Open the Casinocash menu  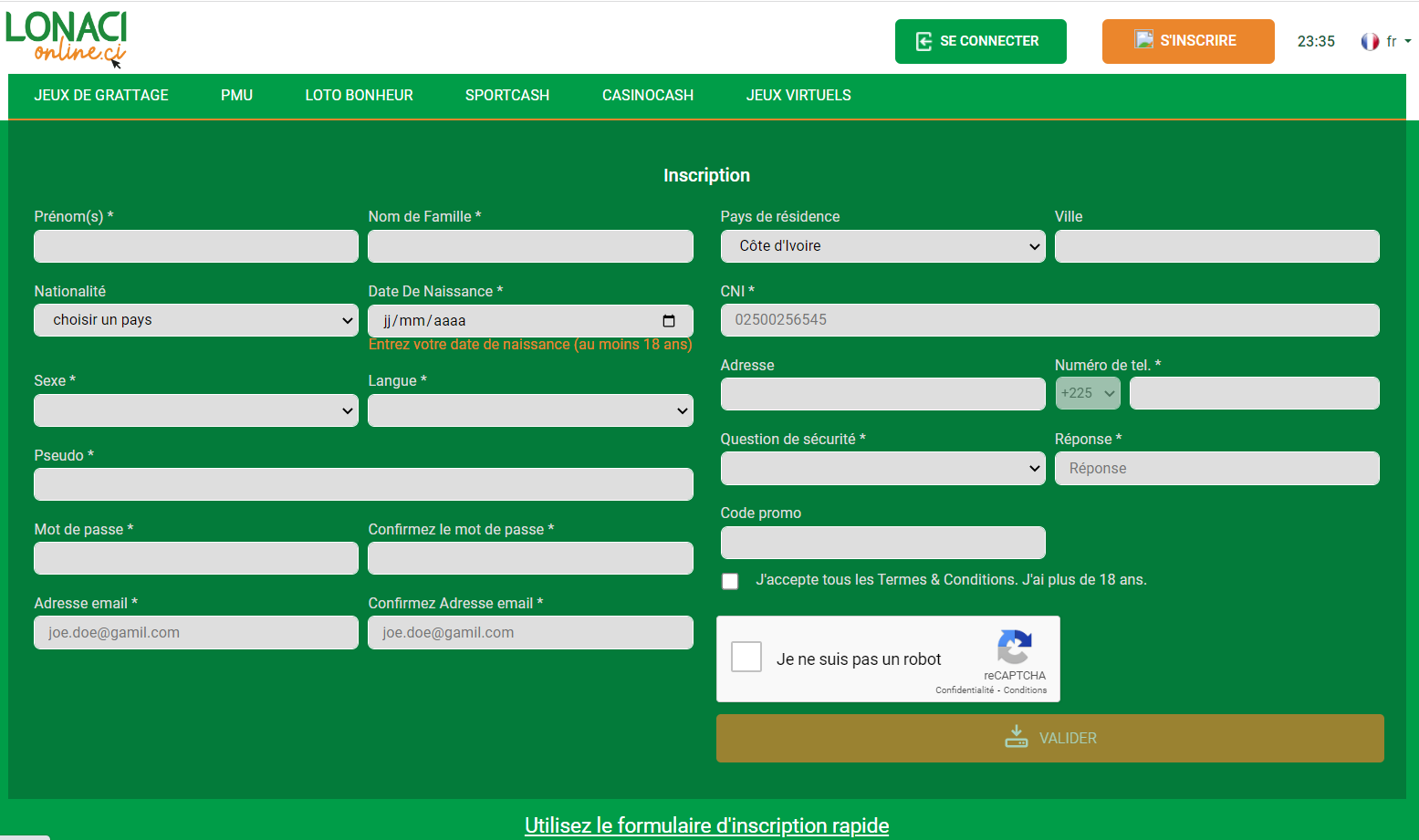[x=648, y=95]
